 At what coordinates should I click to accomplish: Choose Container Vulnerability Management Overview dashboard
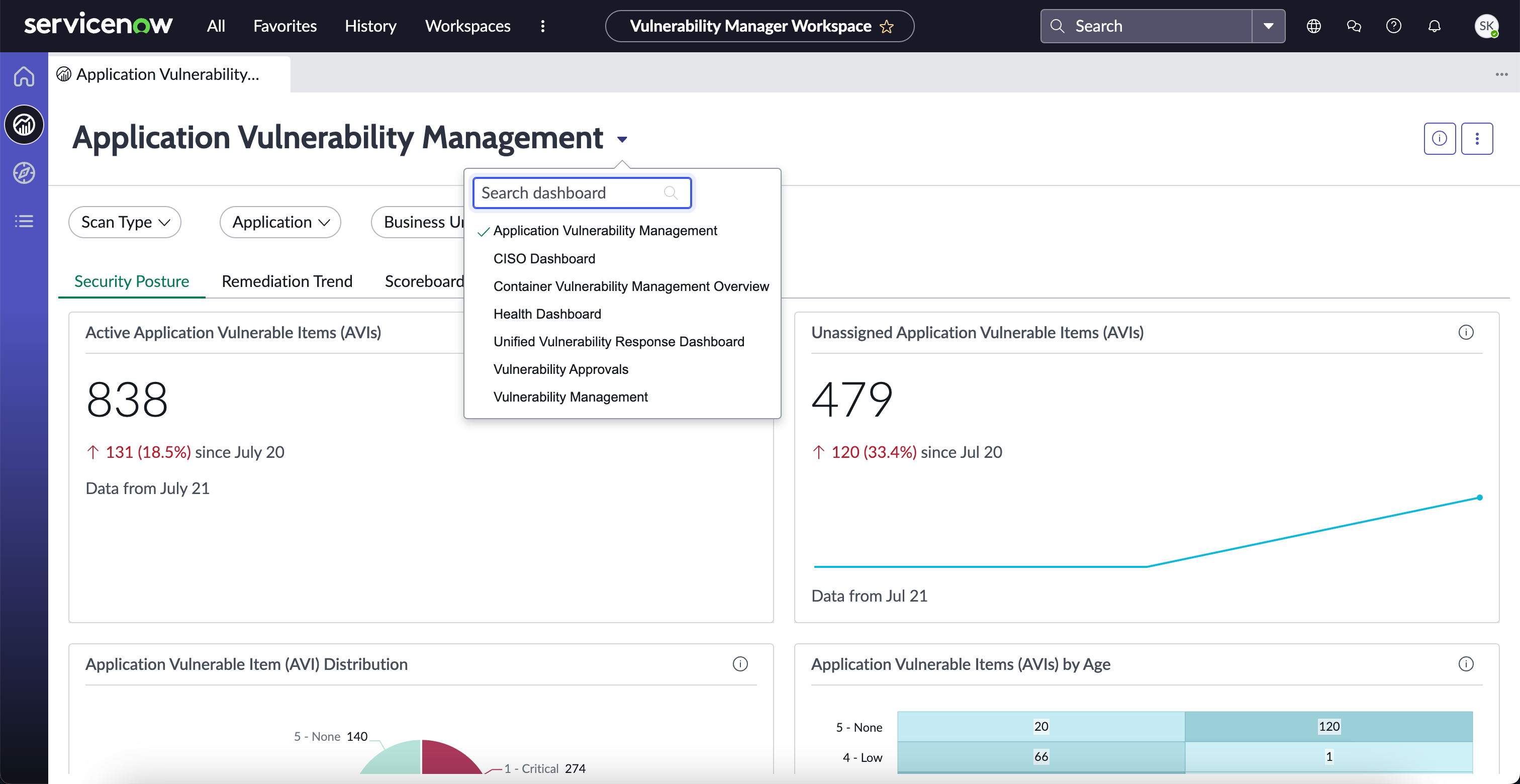click(x=631, y=286)
